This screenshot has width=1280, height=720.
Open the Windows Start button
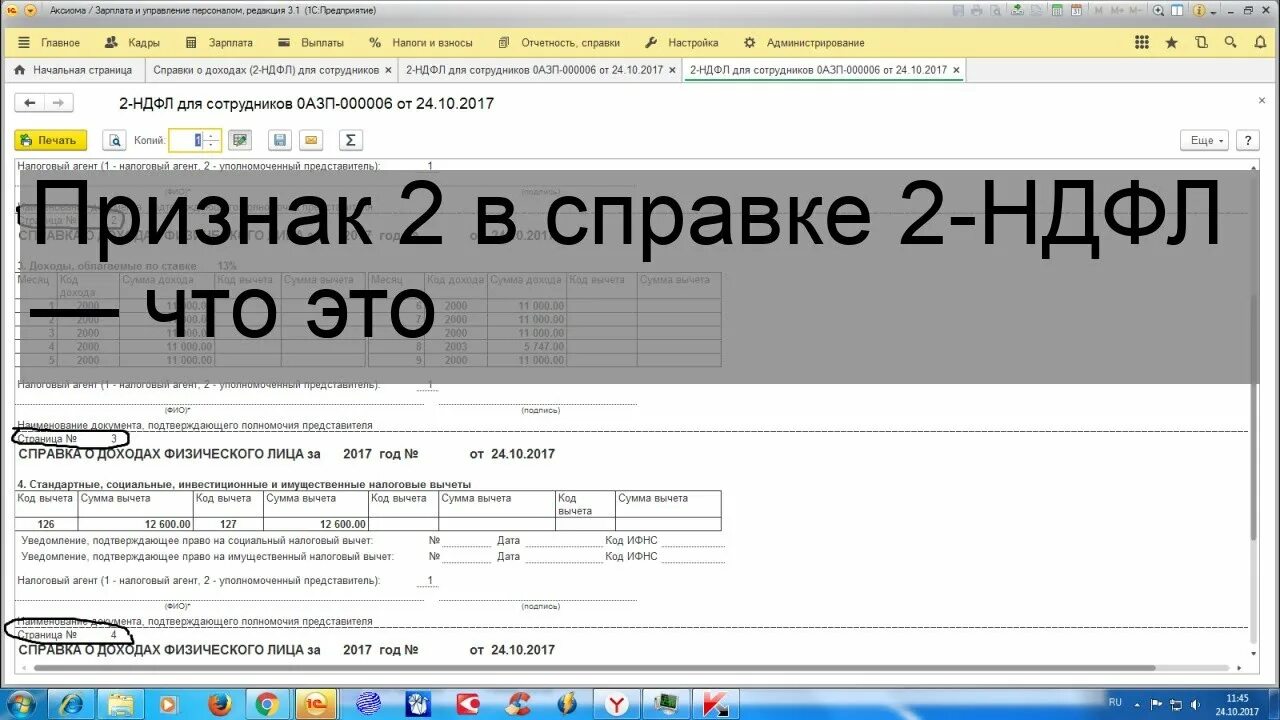click(x=20, y=703)
